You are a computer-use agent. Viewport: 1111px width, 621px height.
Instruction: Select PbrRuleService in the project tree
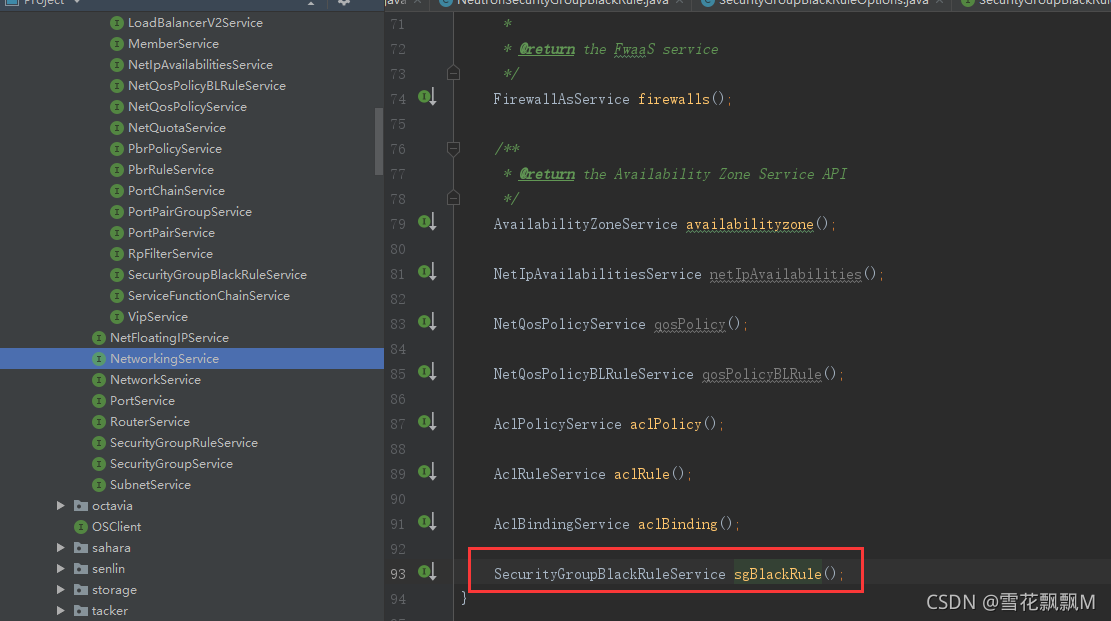171,169
